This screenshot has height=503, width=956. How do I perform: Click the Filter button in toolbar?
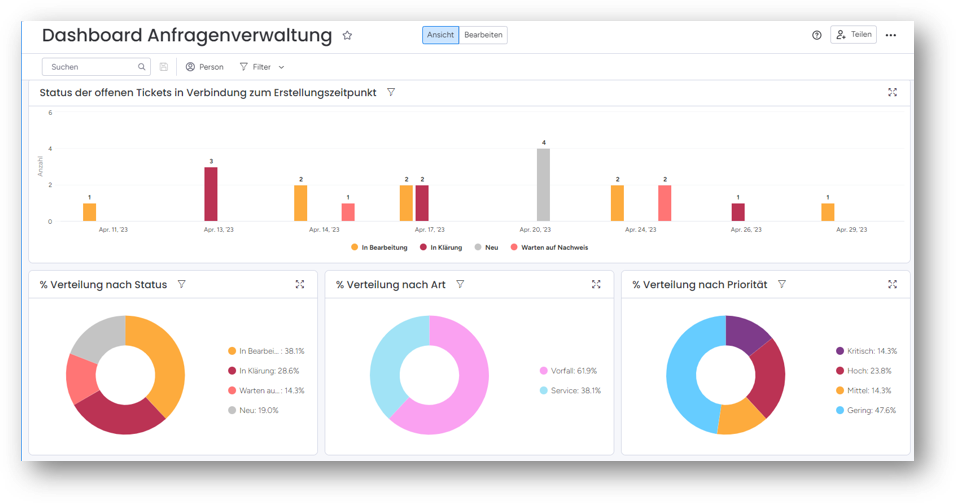(255, 67)
